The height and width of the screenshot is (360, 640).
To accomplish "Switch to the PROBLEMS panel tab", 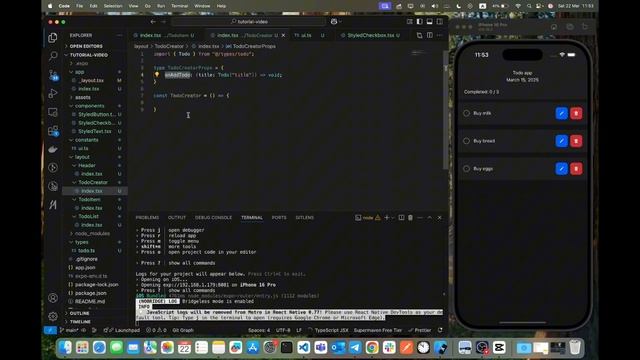I will point(147,218).
